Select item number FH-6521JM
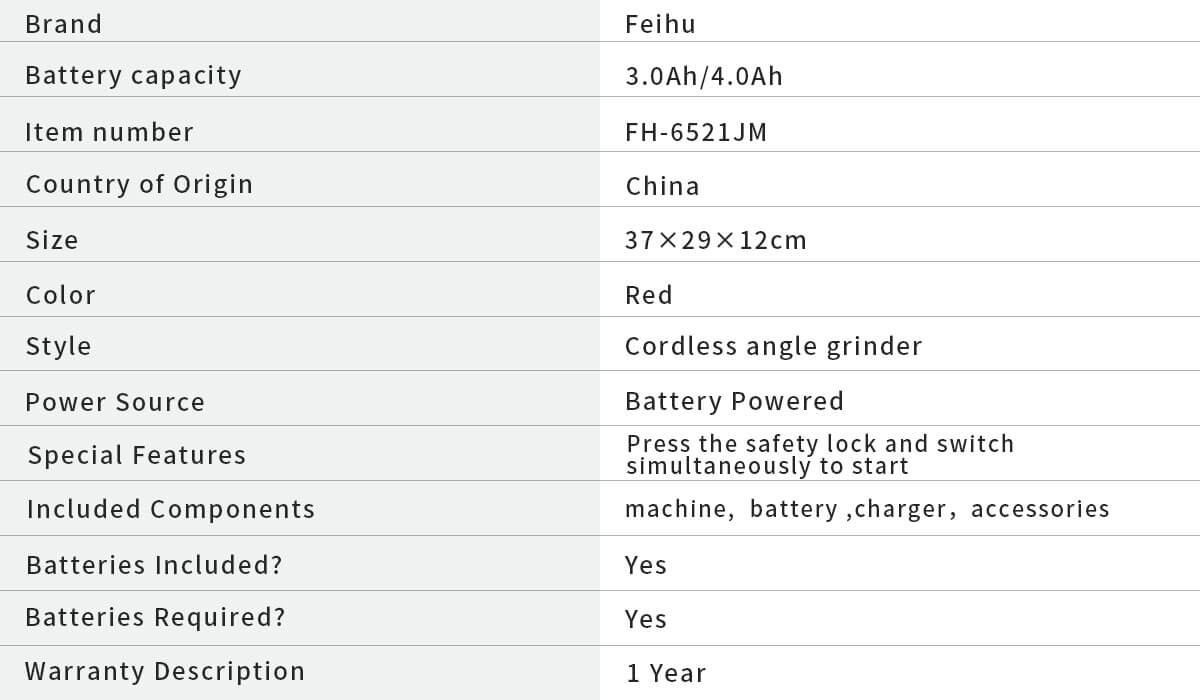The image size is (1200, 700). click(696, 132)
